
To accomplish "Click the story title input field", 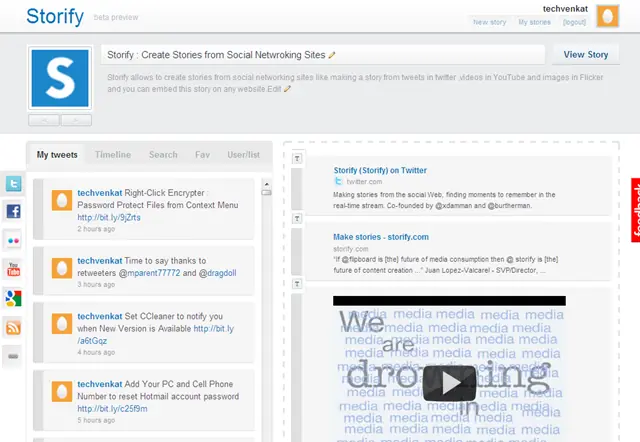I will tap(323, 55).
